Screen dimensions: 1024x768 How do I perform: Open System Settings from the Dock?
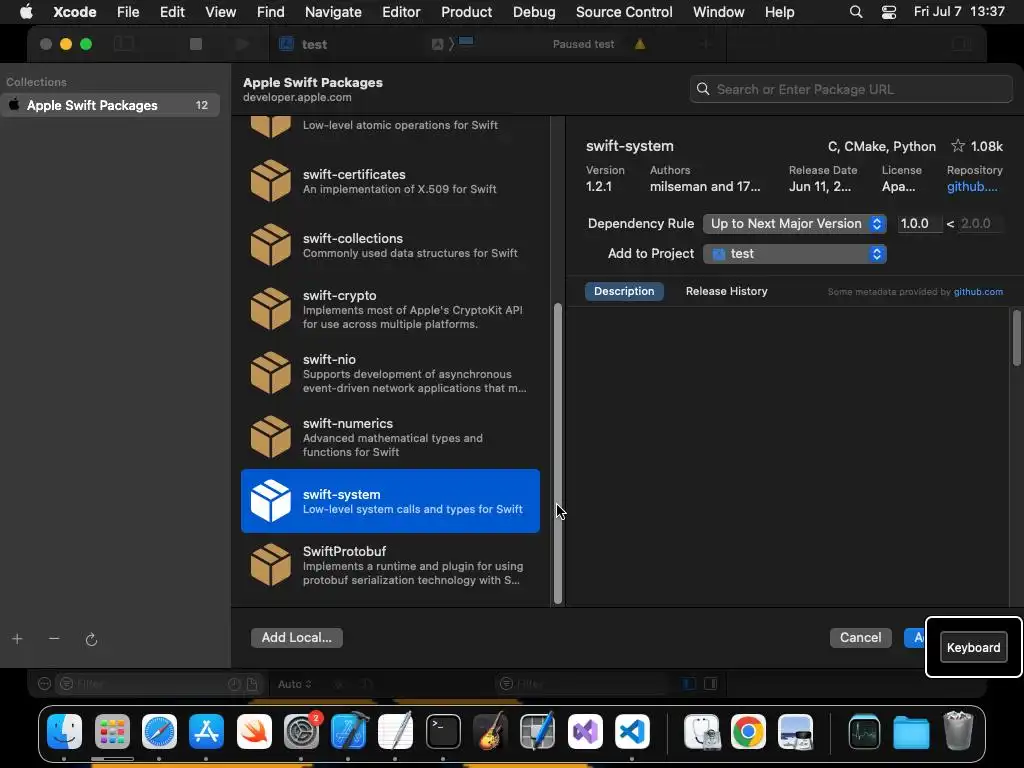point(301,731)
